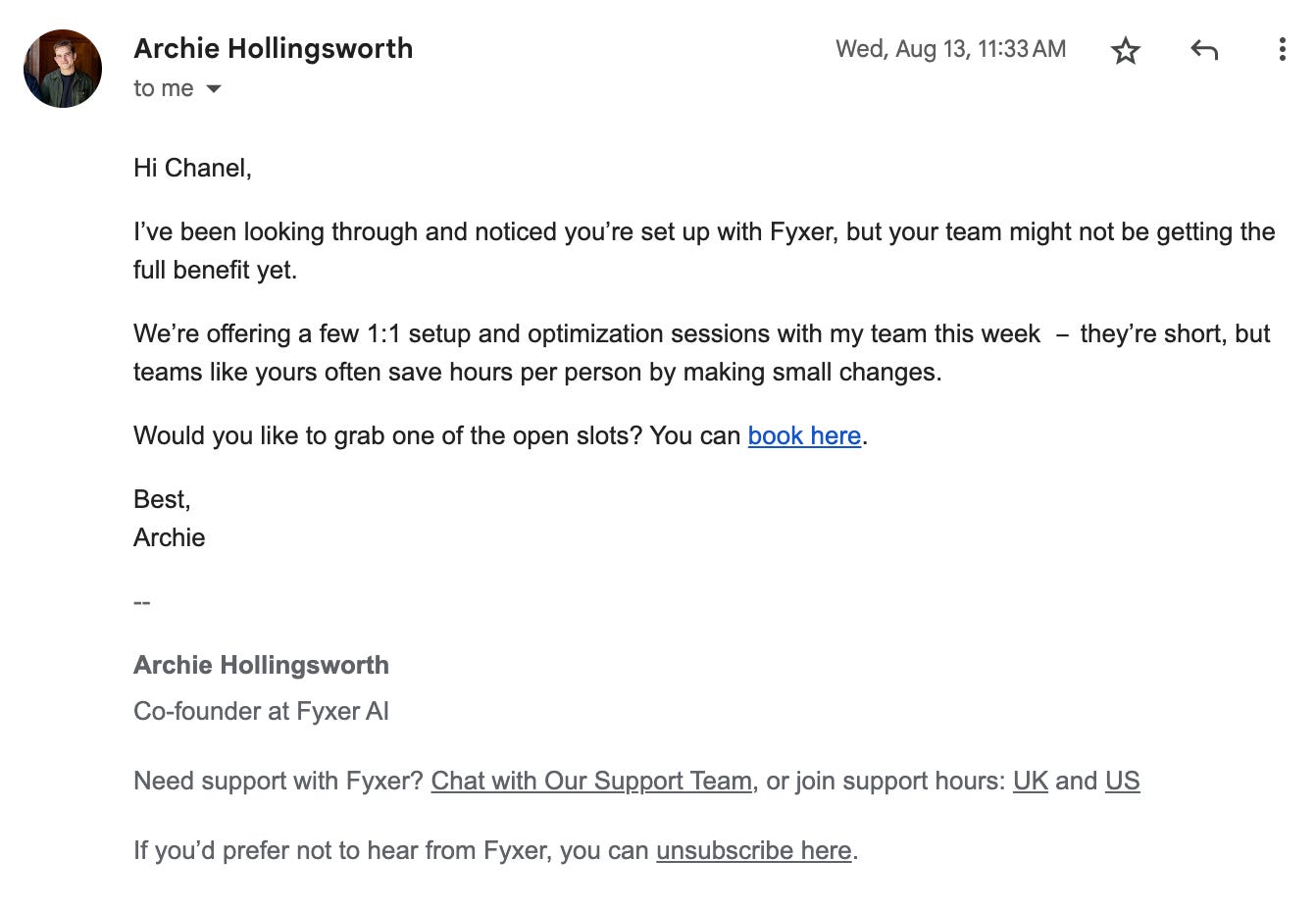The image size is (1316, 910).
Task: Click the paragraph about 1:1 setup sessions
Action: click(x=702, y=353)
